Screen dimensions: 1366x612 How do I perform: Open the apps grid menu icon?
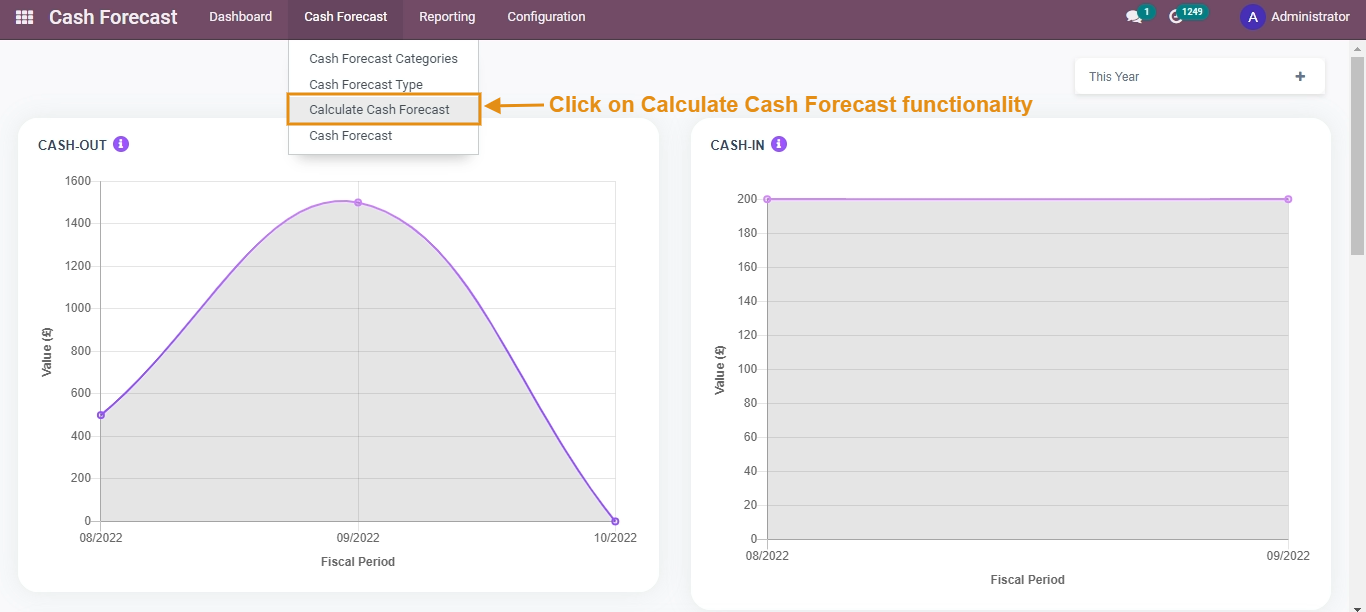click(x=24, y=17)
